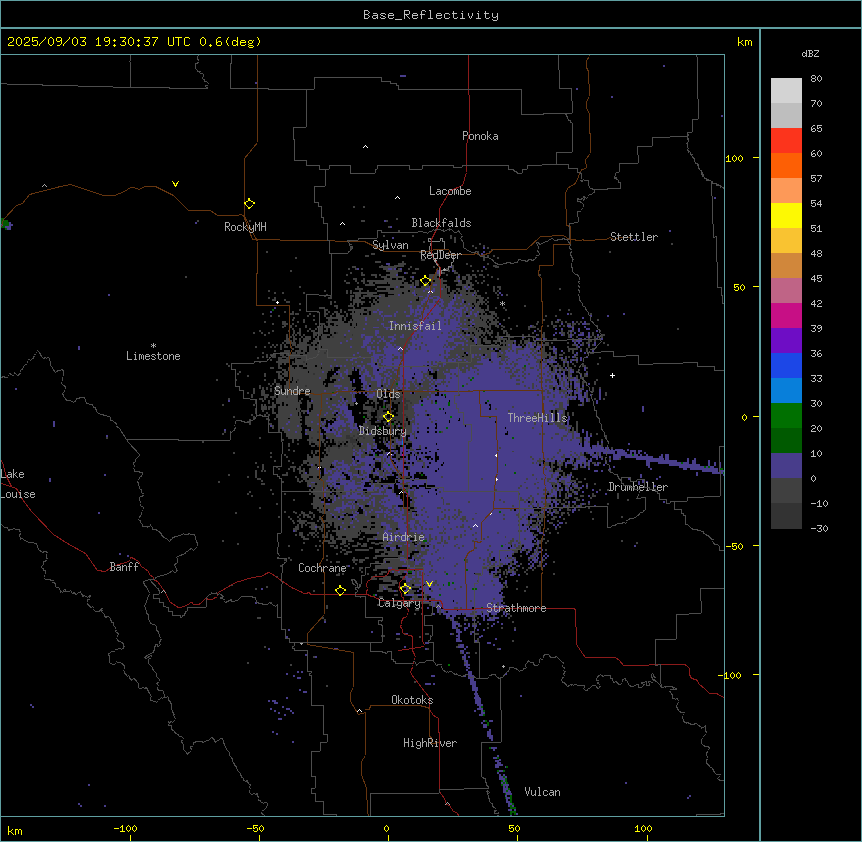The image size is (862, 842).
Task: Click the white asterisk east of Innisfail
Action: [x=502, y=303]
